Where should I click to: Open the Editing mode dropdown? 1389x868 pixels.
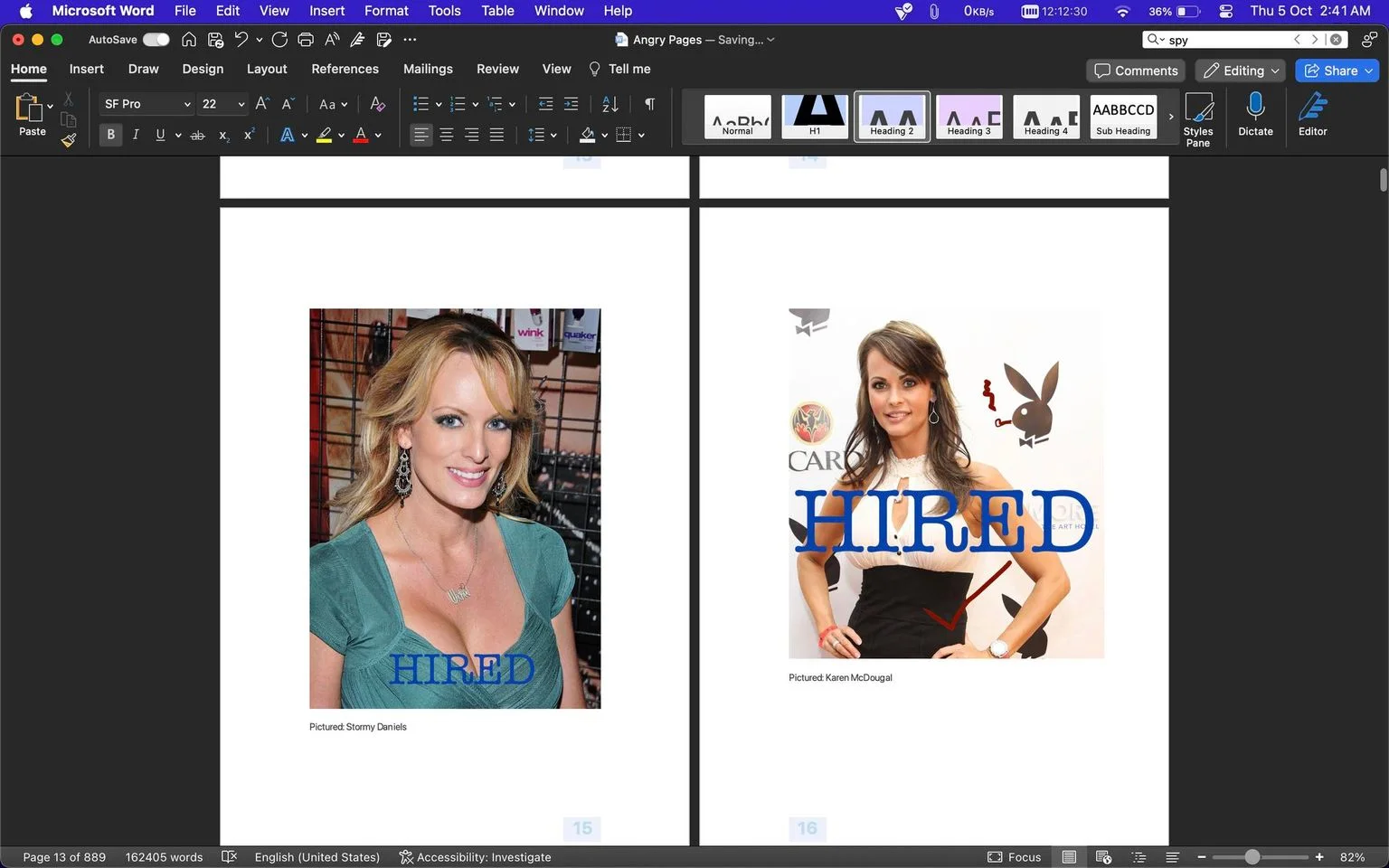coord(1240,71)
